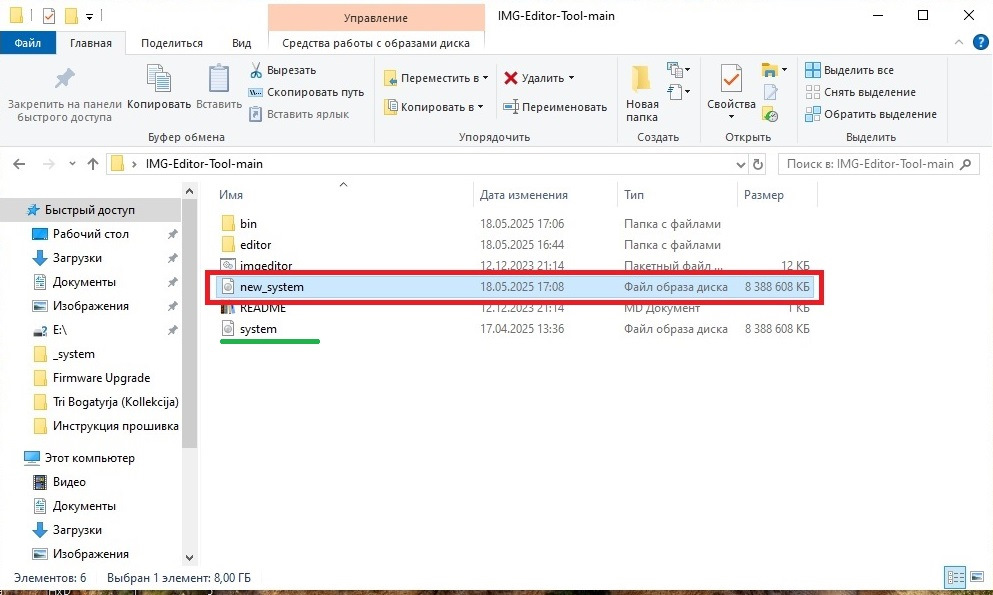Click the navigation pane scroll down arrow
The height and width of the screenshot is (595, 993).
tap(189, 558)
